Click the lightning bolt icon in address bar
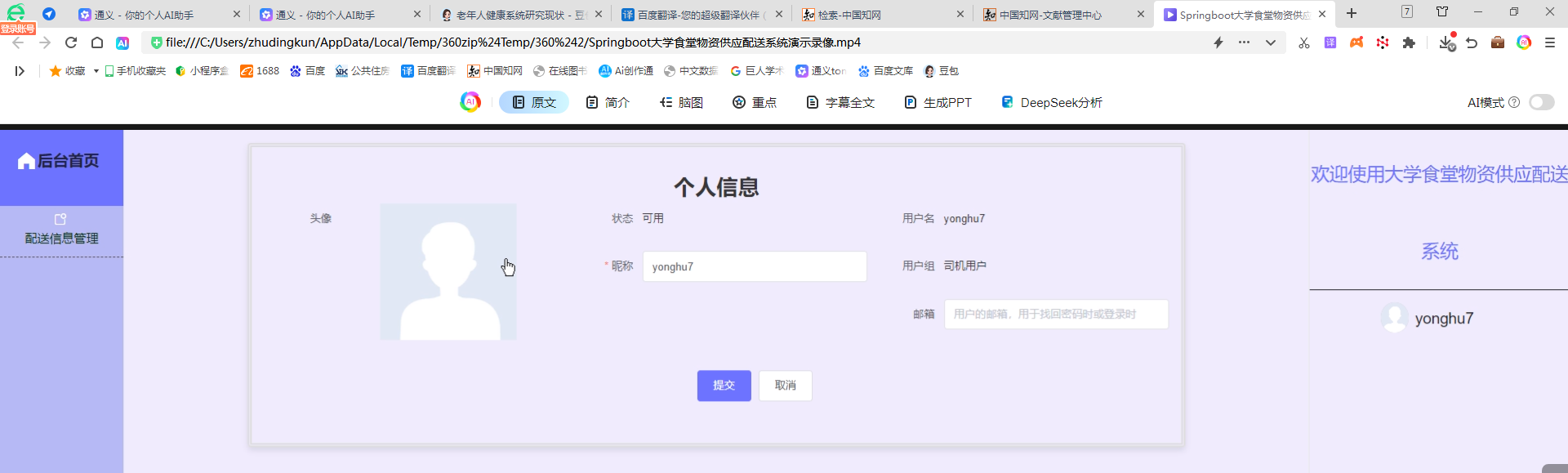The image size is (1568, 473). coord(1218,42)
